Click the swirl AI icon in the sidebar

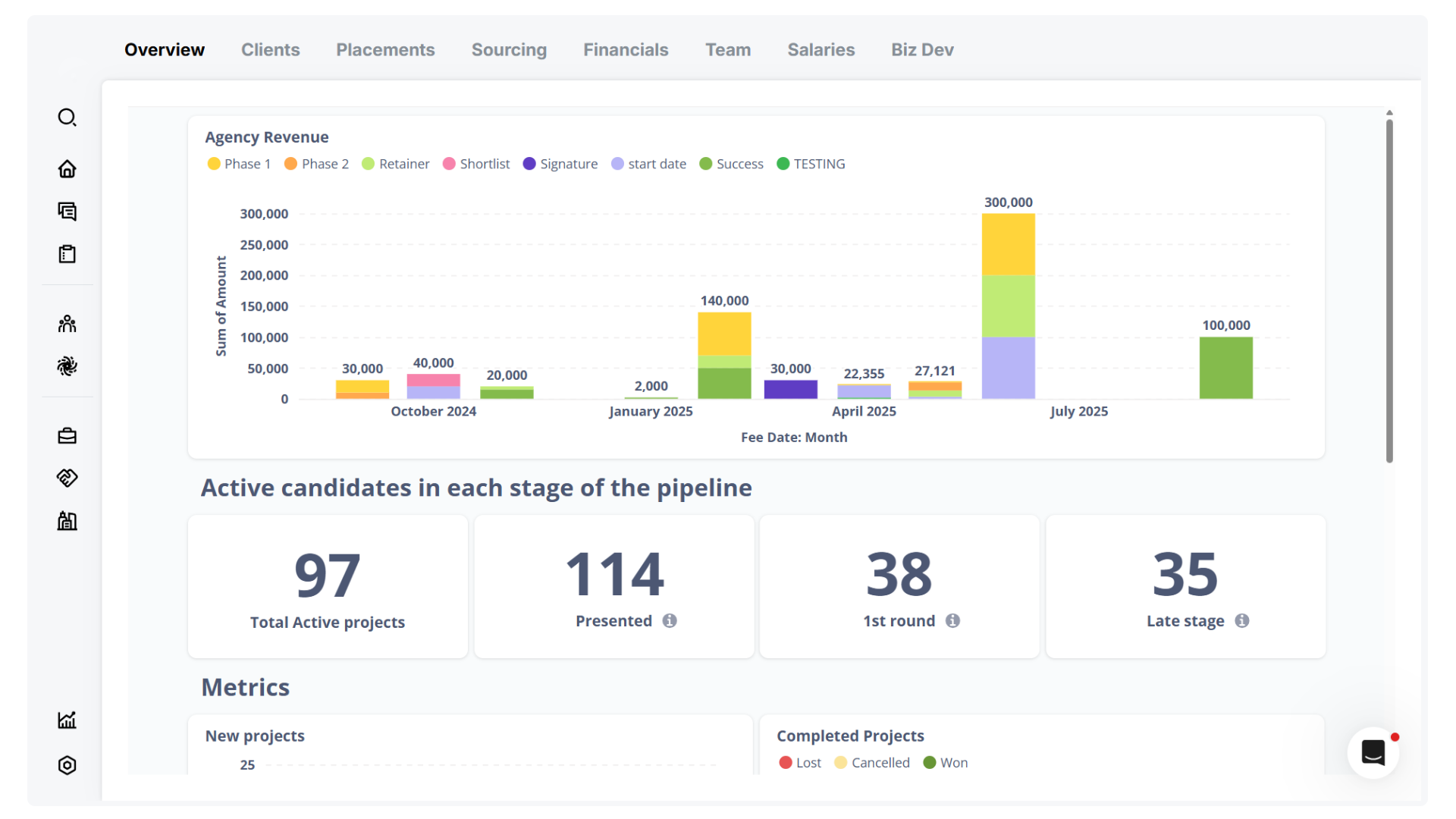pyautogui.click(x=67, y=366)
